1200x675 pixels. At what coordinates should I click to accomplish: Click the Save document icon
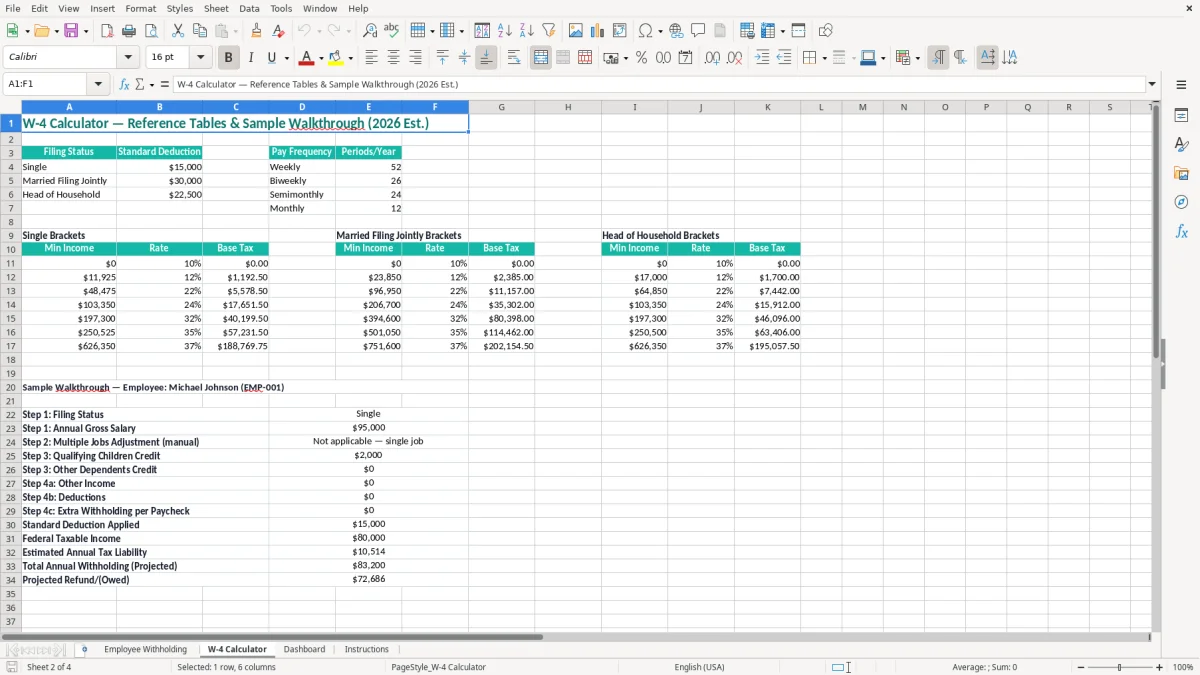pos(71,31)
